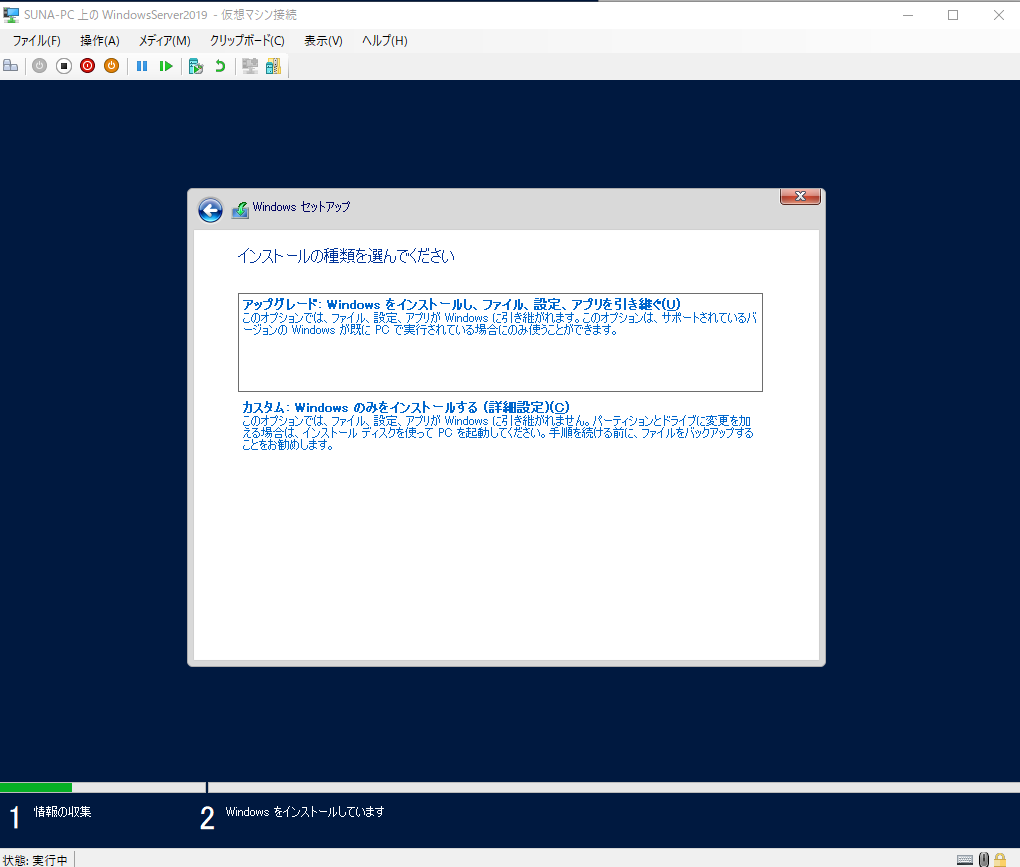Pause the virtual machine
This screenshot has height=867, width=1020.
click(142, 66)
